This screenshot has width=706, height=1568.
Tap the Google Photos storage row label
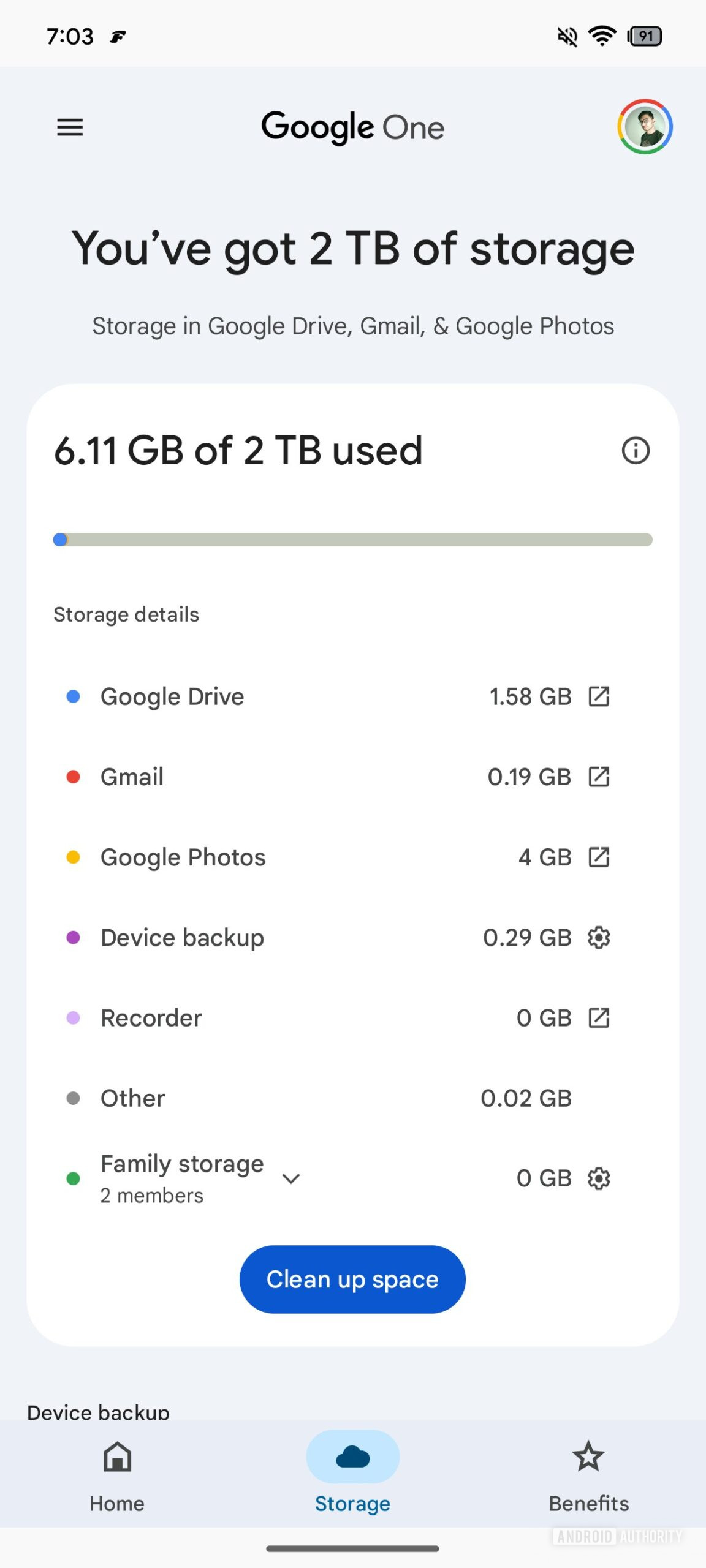[x=183, y=858]
